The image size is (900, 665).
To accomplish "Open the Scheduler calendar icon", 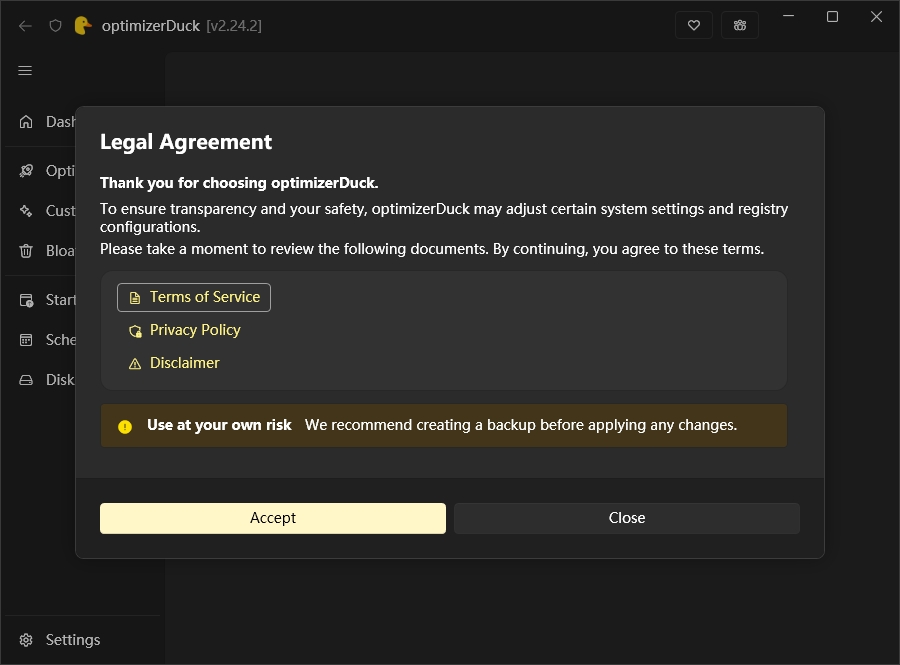I will (26, 340).
